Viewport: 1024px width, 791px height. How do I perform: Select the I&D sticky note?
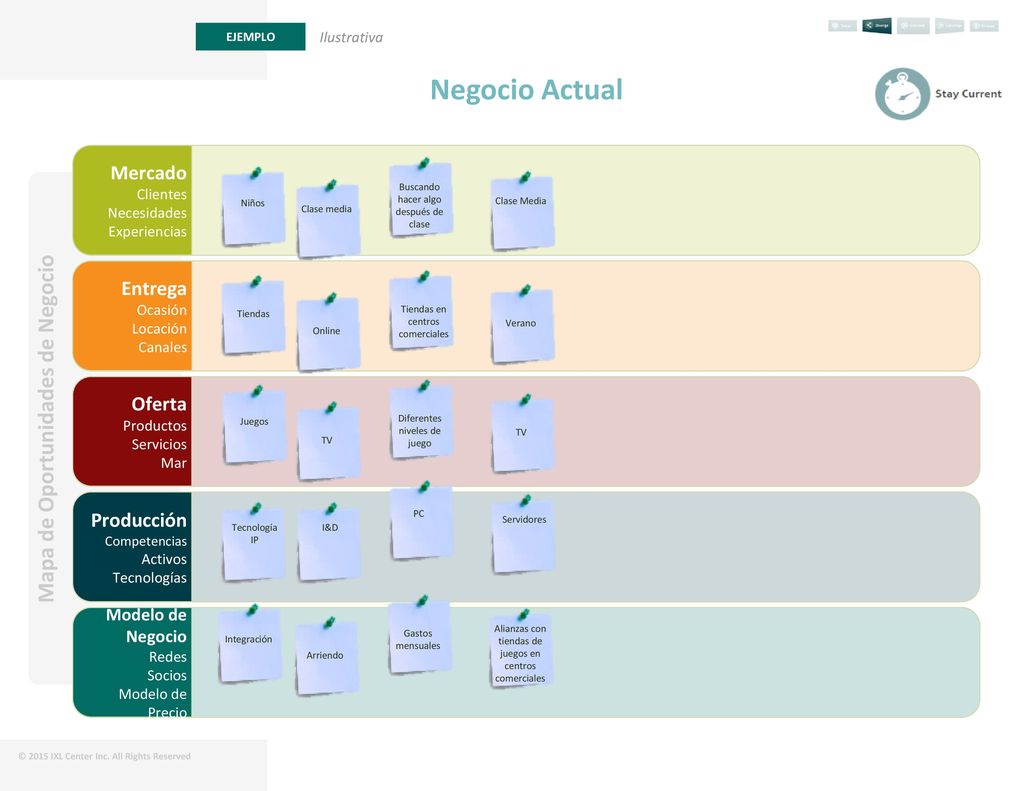(328, 544)
